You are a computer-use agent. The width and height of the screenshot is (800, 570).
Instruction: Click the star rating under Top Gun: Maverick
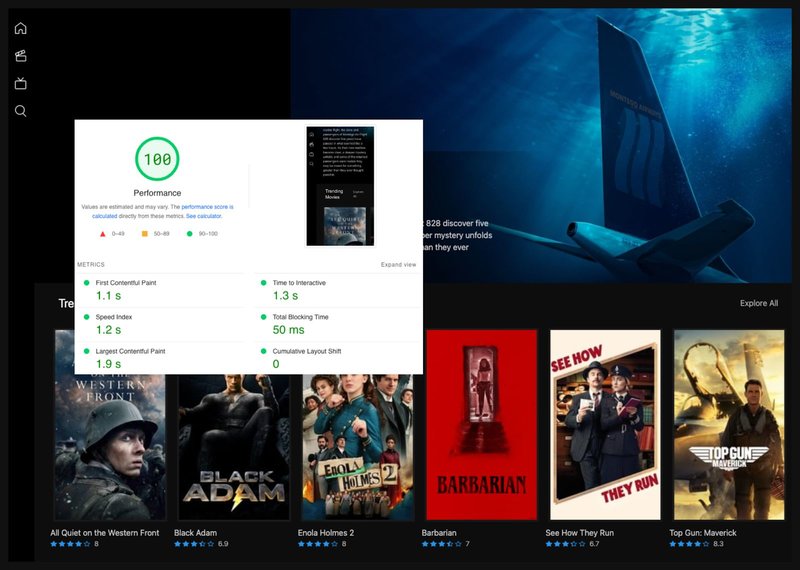tap(689, 544)
